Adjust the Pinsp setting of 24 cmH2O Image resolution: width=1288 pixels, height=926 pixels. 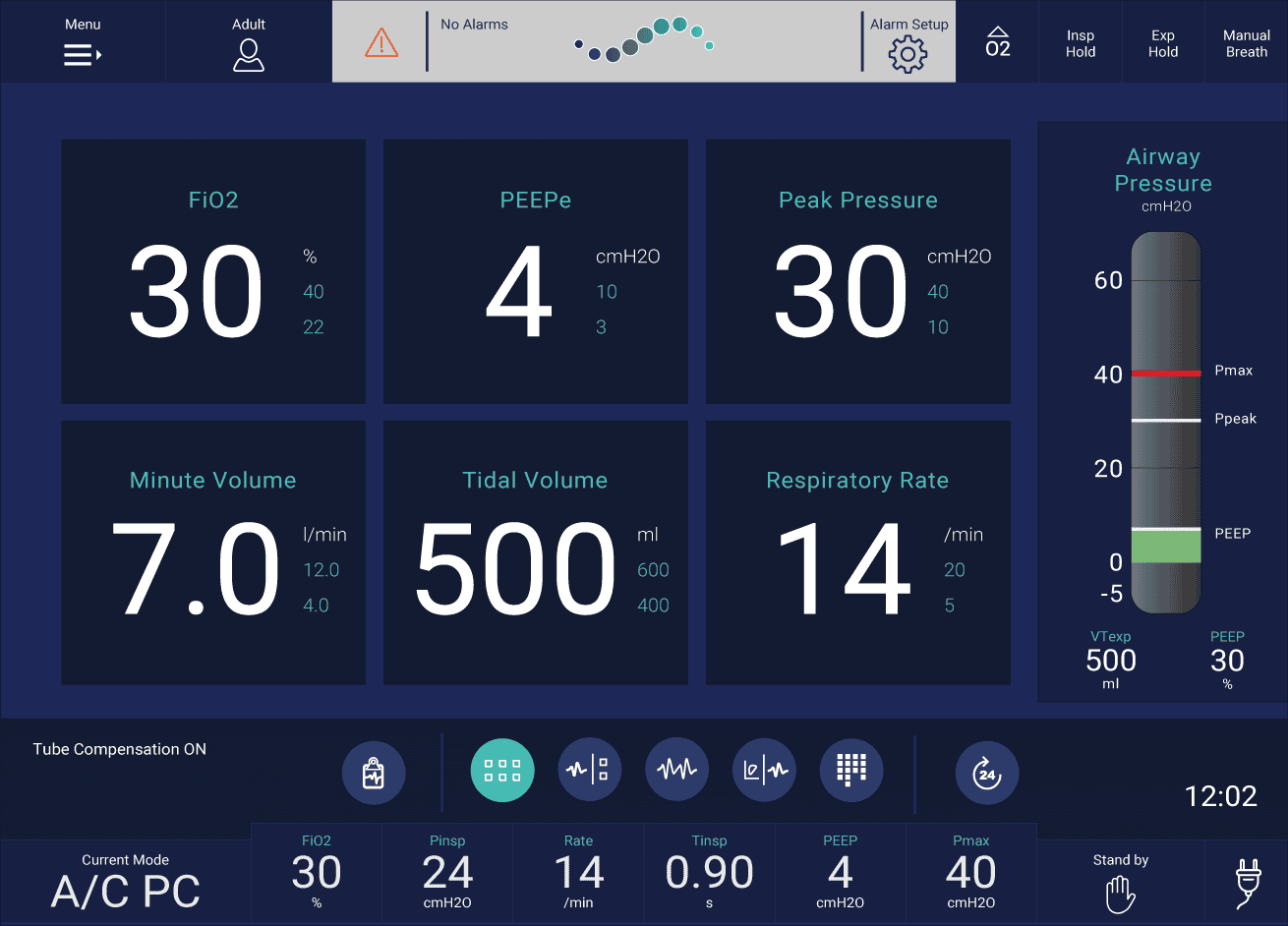point(447,873)
